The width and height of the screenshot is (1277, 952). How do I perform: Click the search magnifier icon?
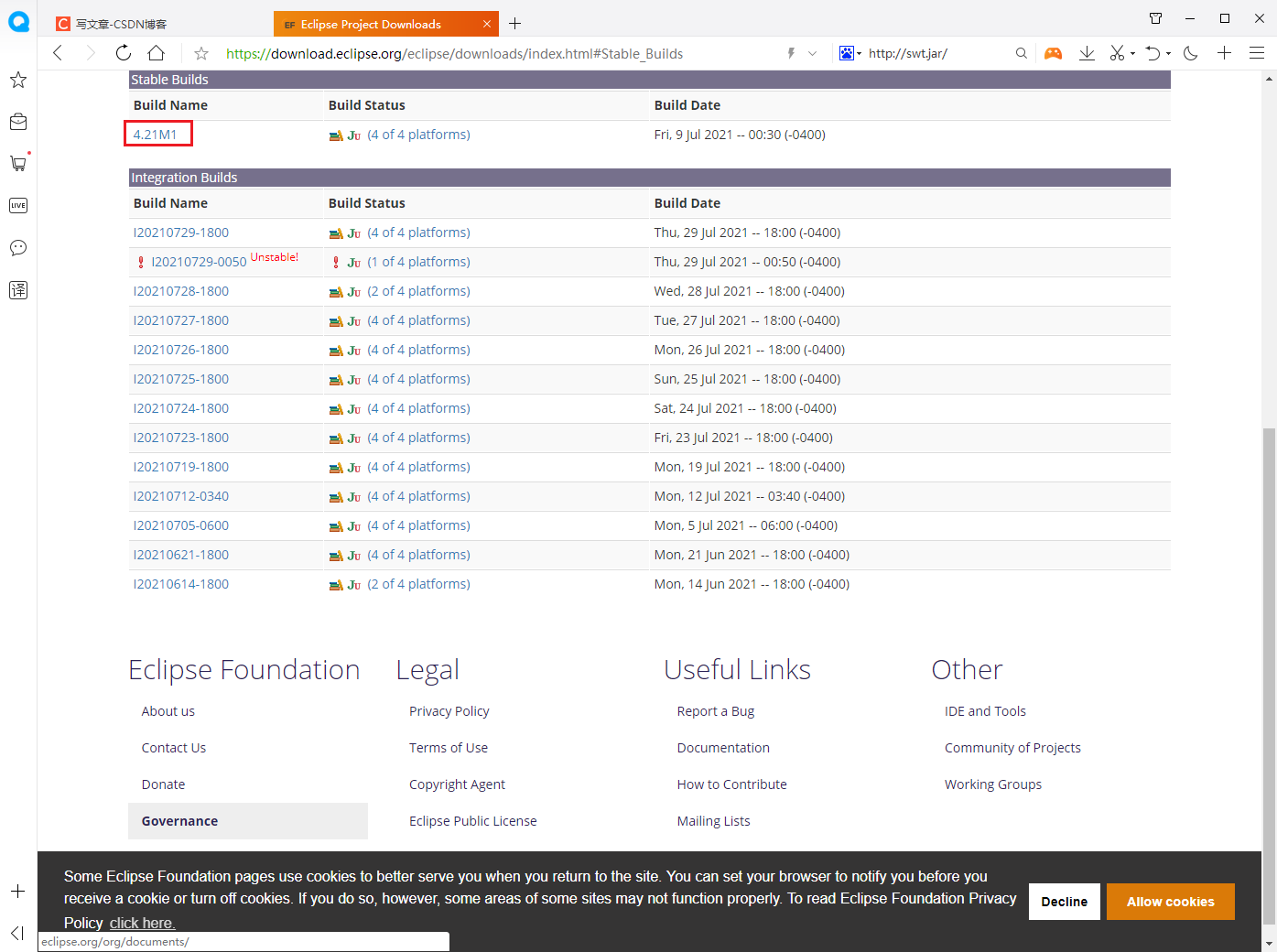[1021, 53]
